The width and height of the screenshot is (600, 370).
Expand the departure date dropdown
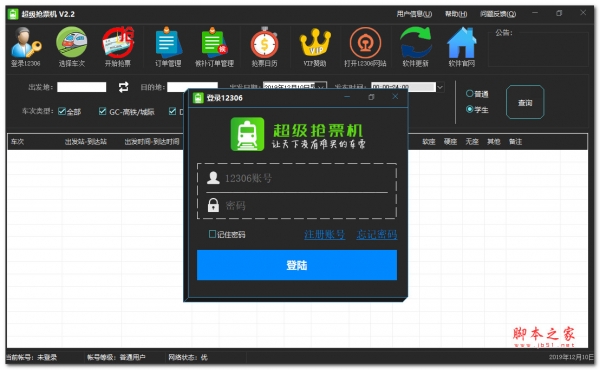(x=321, y=87)
